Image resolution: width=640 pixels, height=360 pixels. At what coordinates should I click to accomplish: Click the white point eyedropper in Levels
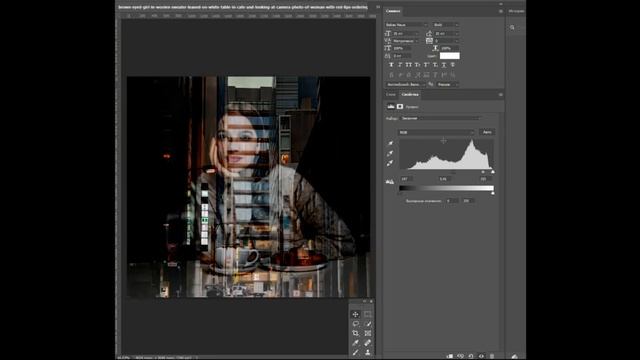390,163
